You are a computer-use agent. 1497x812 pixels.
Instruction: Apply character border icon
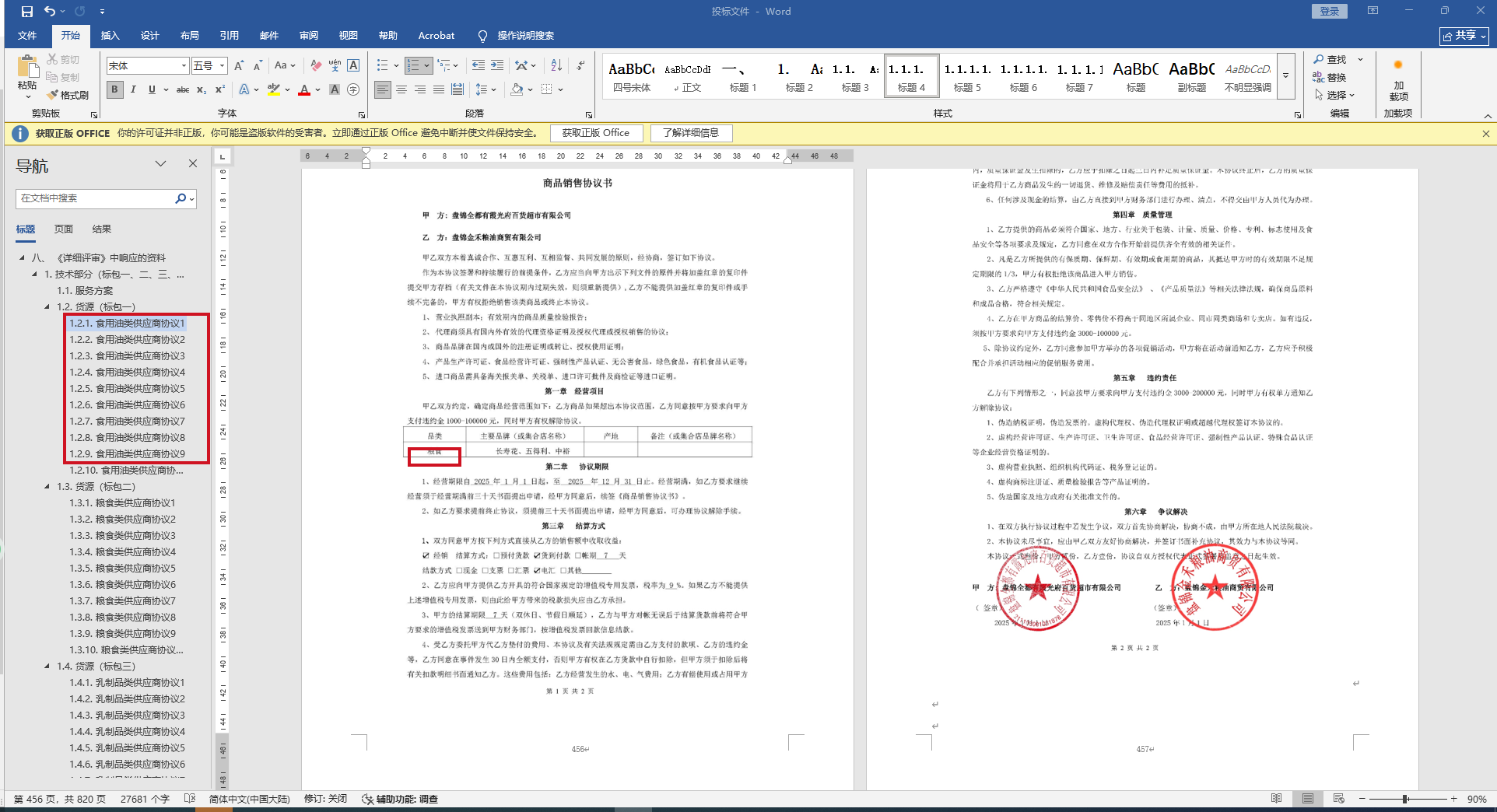(353, 66)
